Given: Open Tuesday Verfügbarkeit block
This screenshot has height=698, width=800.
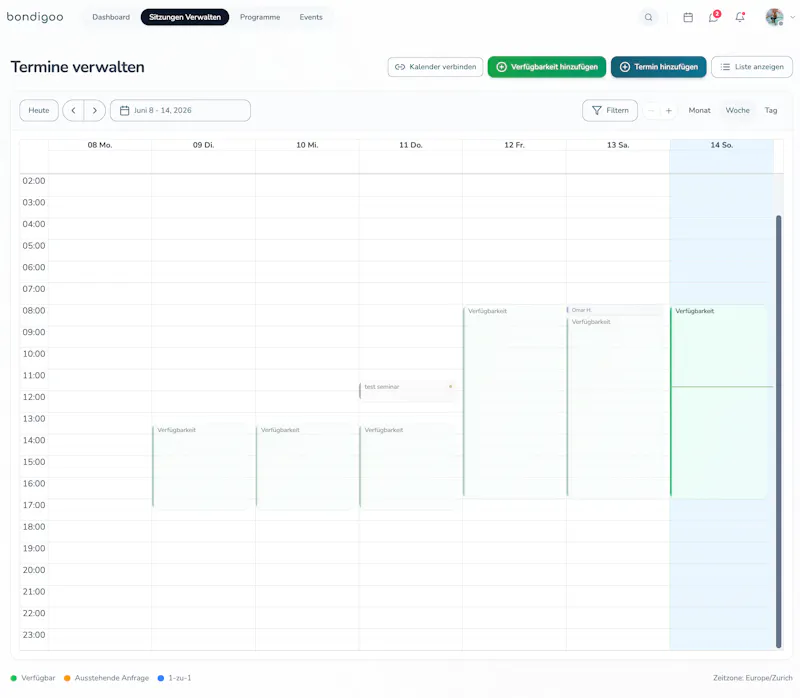Looking at the screenshot, I should pyautogui.click(x=202, y=466).
